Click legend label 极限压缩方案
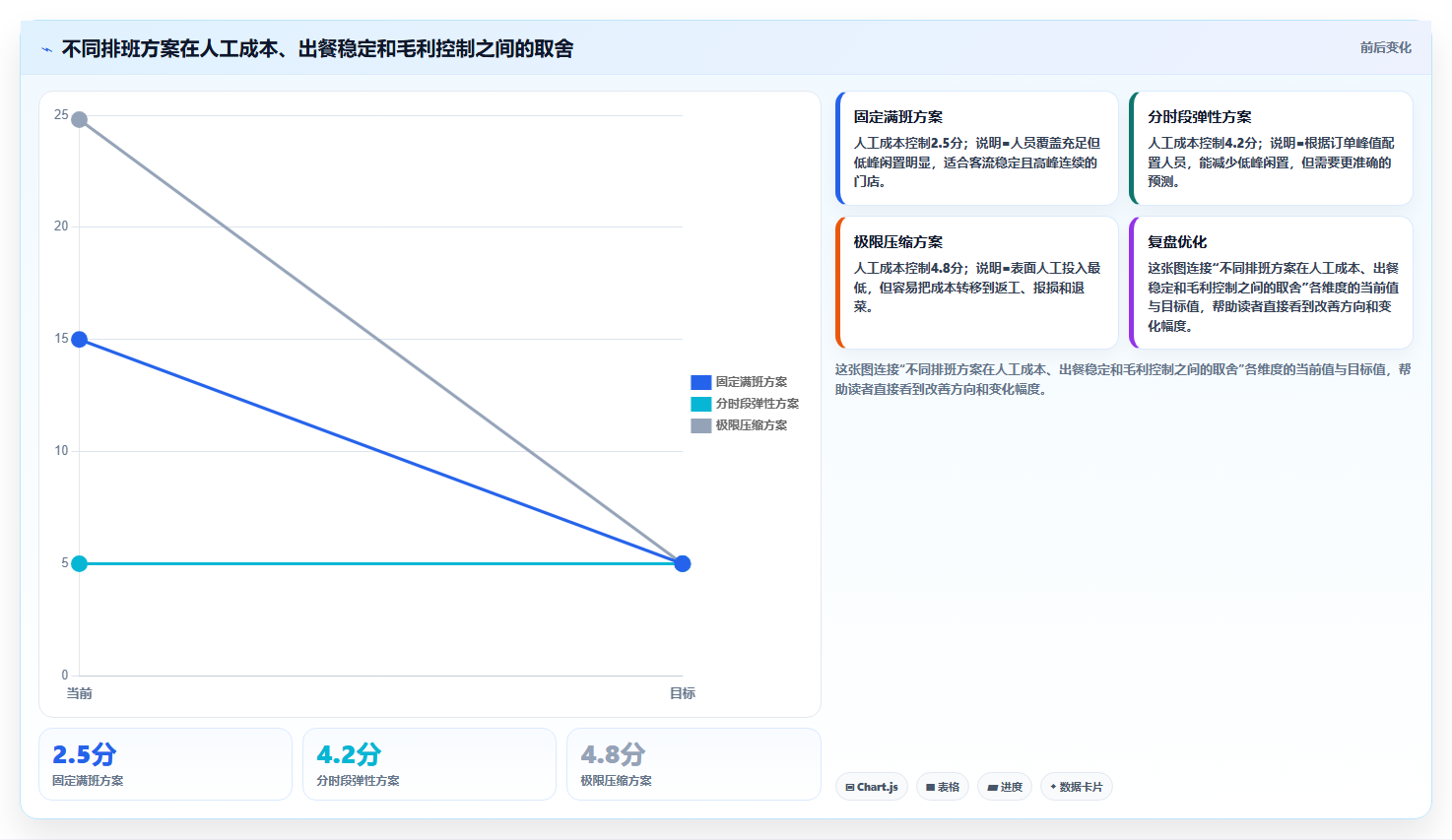1452x840 pixels. [x=751, y=425]
